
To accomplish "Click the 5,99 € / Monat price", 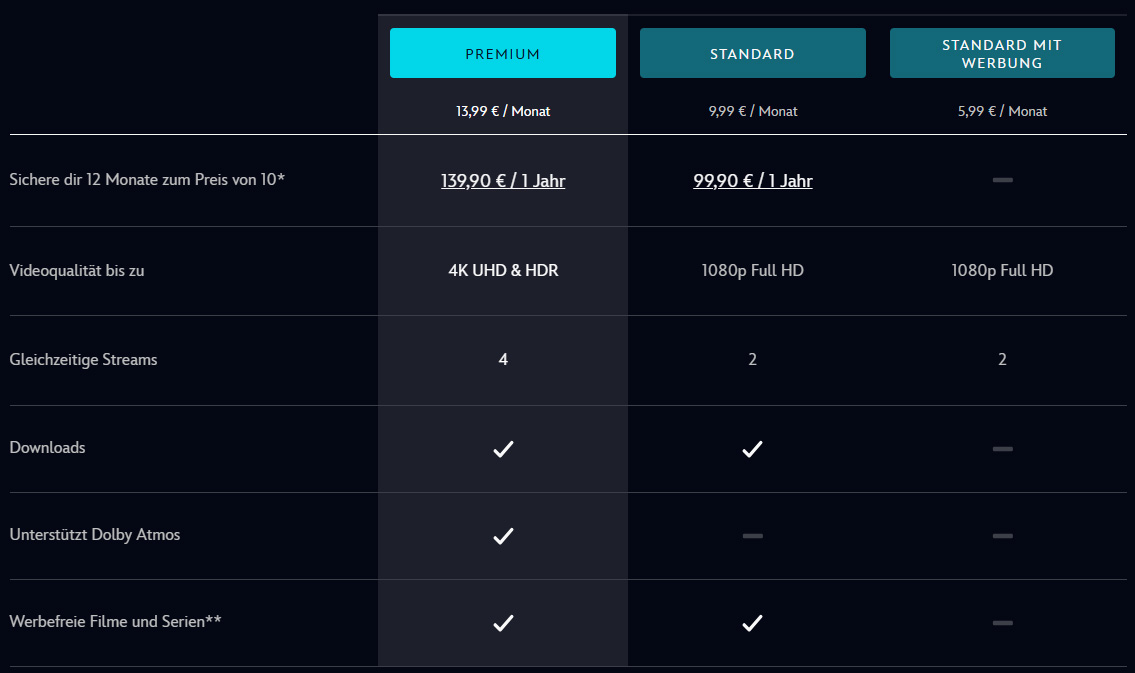I will [x=1002, y=111].
